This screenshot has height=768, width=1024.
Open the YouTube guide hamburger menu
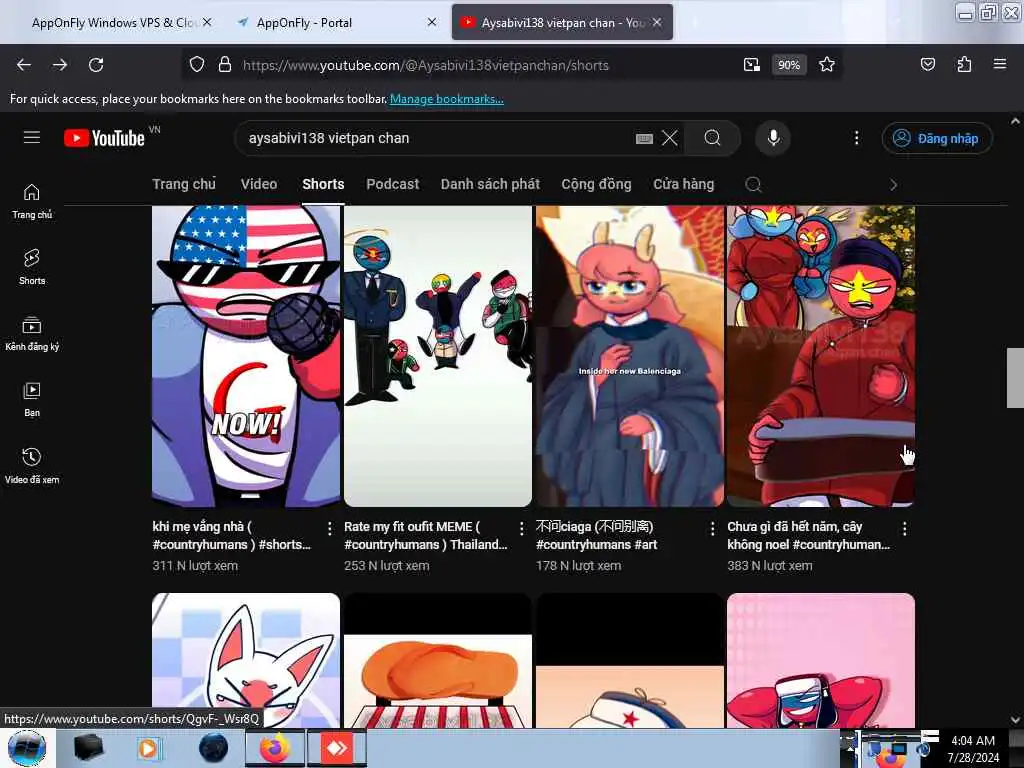(x=32, y=138)
